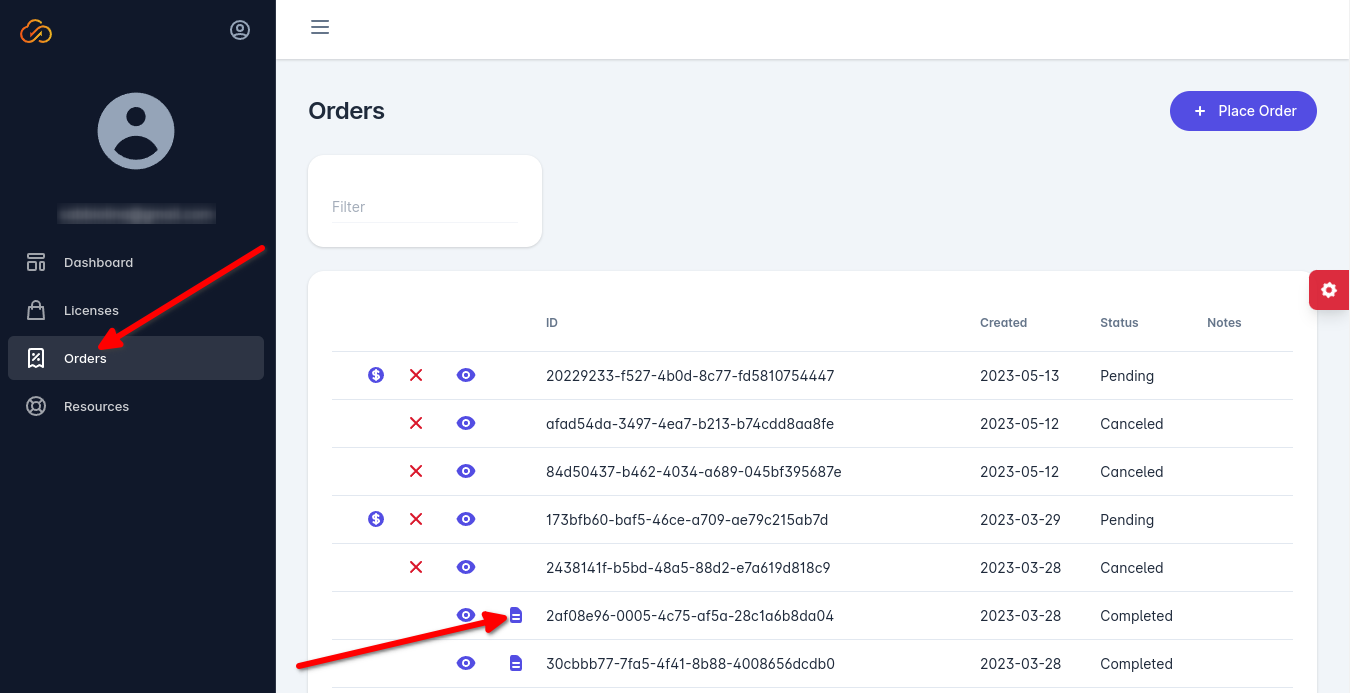Navigate to Licenses from the sidebar

coord(91,310)
